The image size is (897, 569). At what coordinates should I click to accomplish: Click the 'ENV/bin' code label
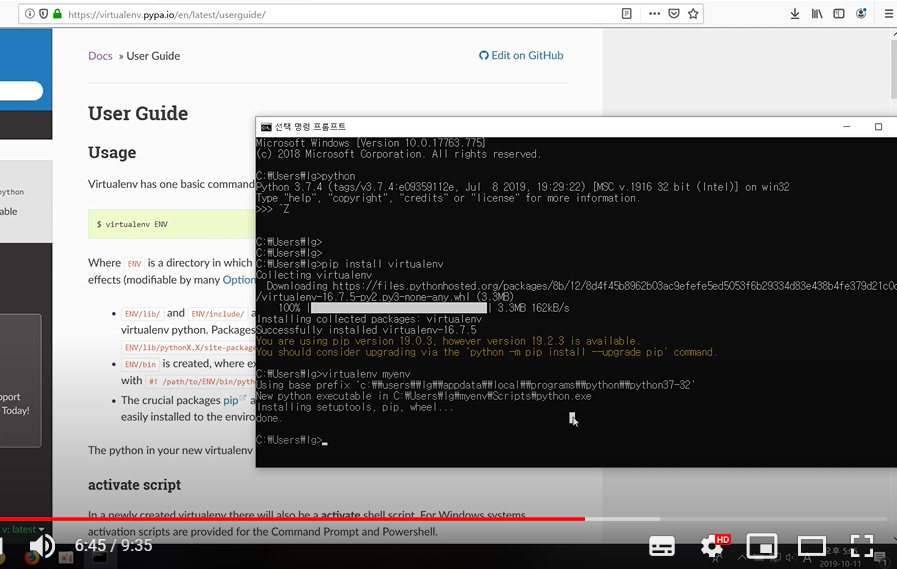(x=140, y=364)
